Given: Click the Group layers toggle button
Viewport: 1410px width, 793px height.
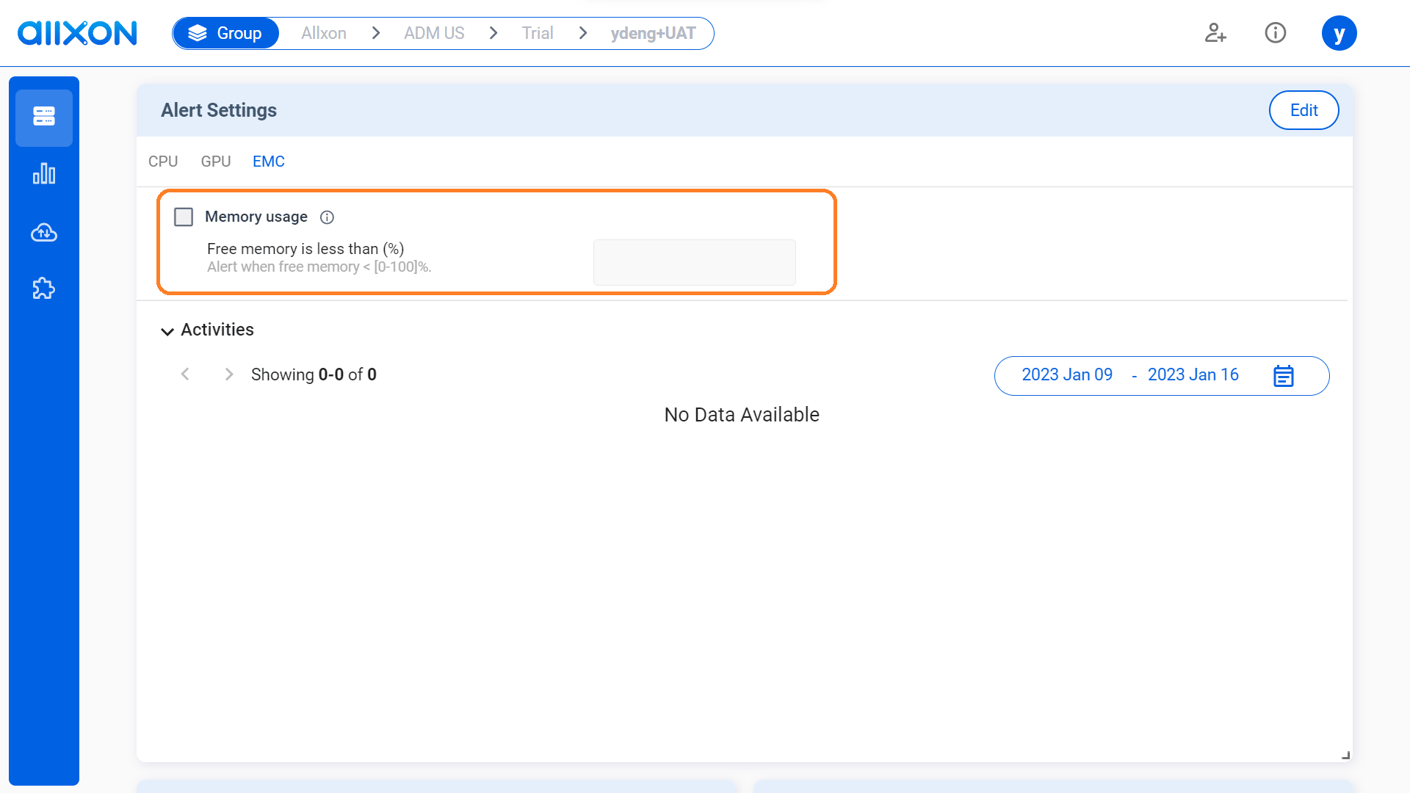Looking at the screenshot, I should 225,32.
